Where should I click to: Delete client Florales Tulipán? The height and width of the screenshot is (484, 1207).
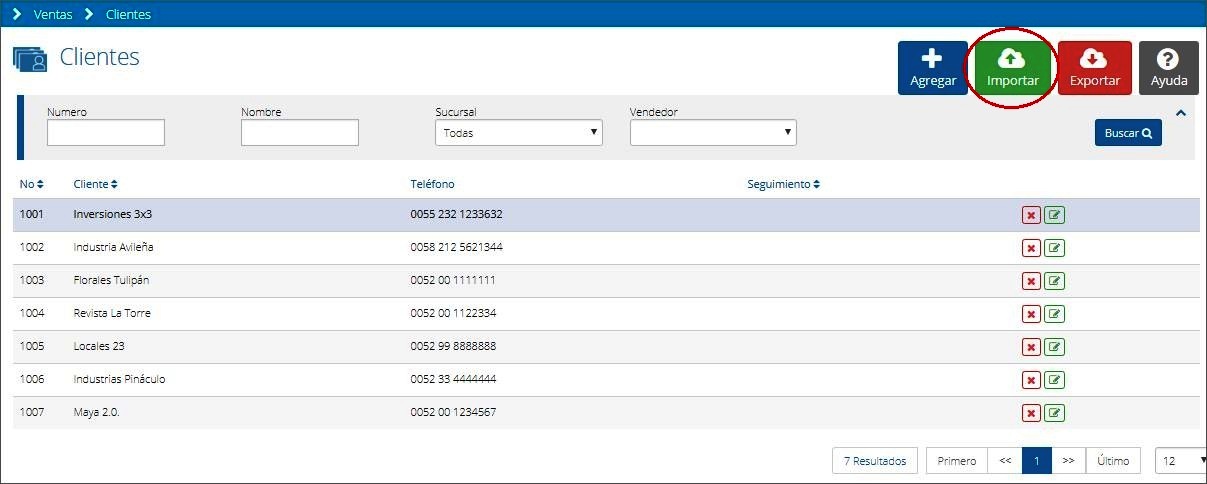[x=1031, y=281]
